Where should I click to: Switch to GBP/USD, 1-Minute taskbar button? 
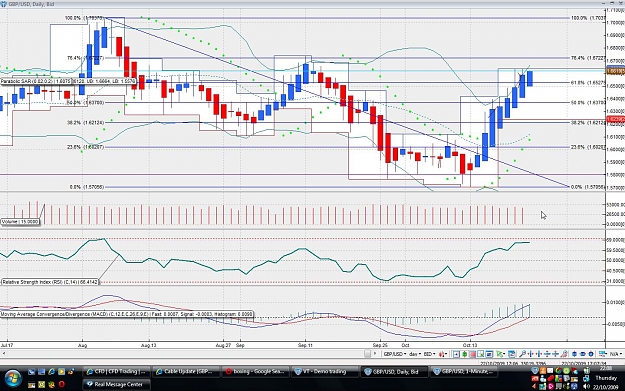[x=464, y=372]
